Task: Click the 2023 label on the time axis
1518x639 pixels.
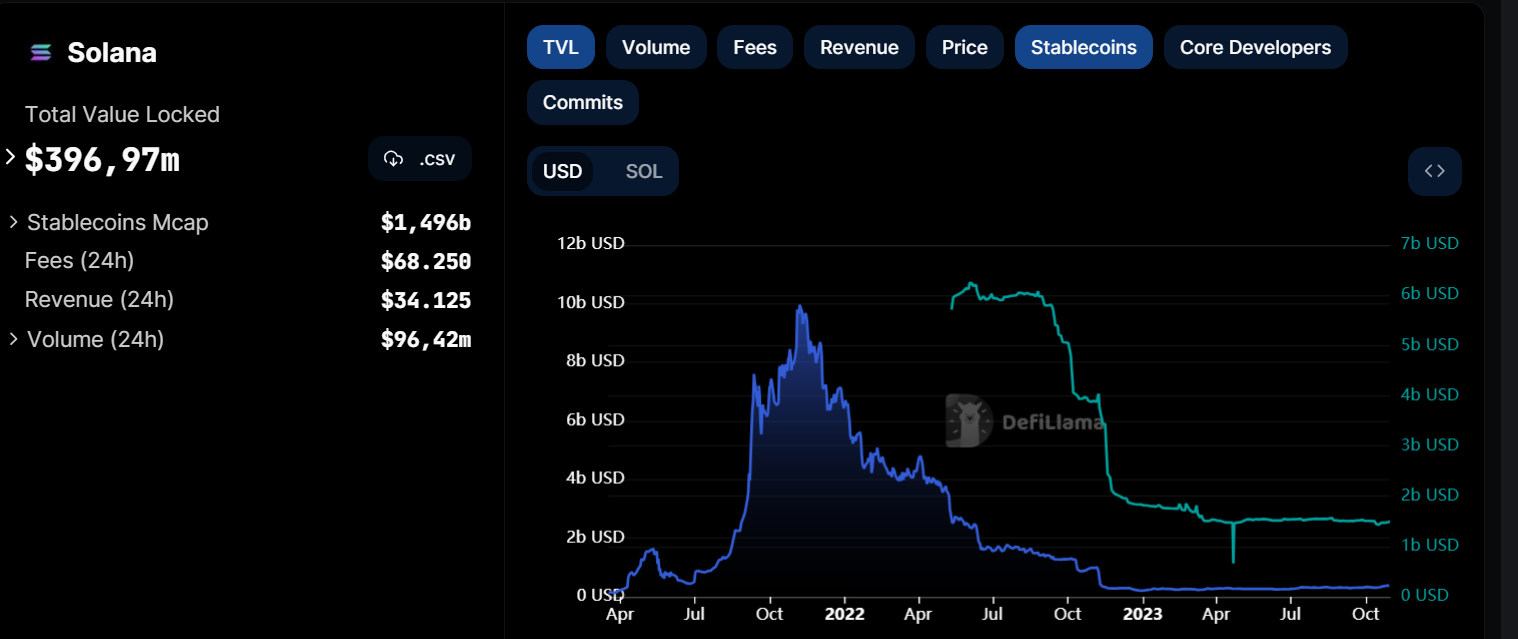Action: click(x=1143, y=612)
